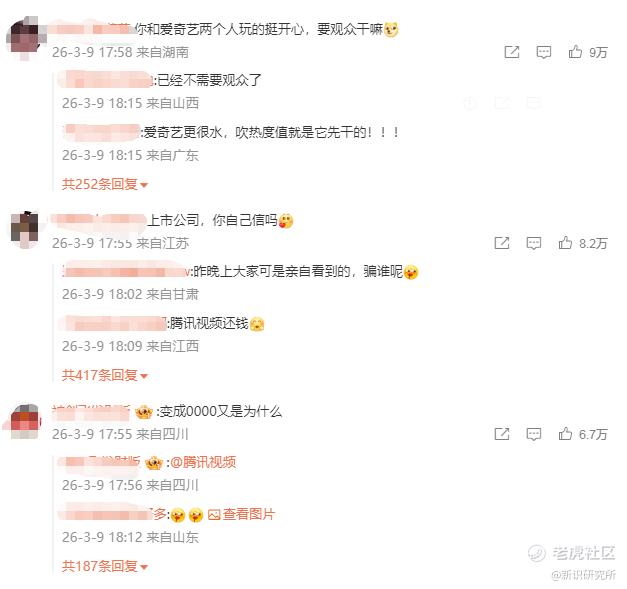Expand 共252条回复 replies
Screen dimensions: 627x589
pos(105,184)
